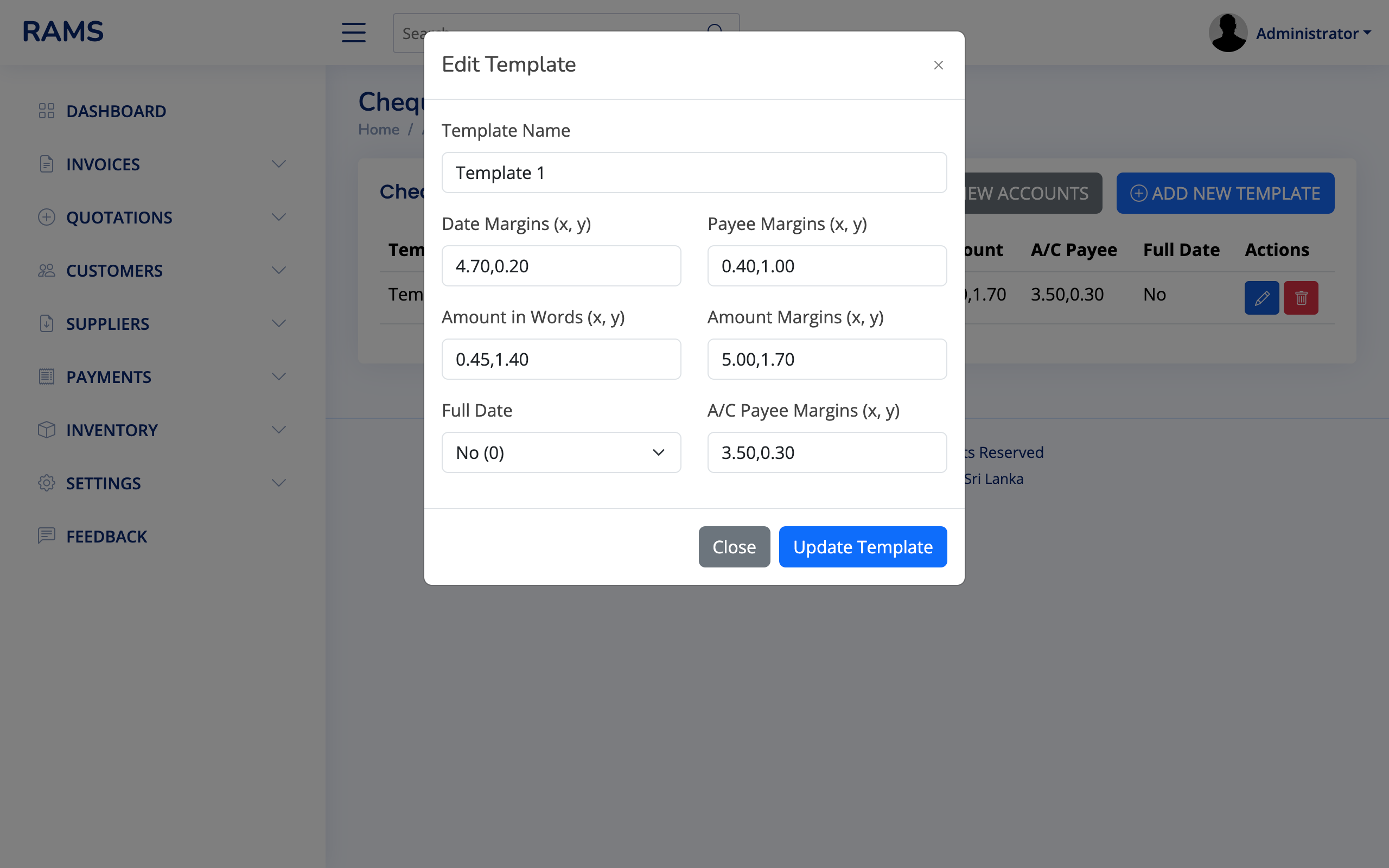Screen dimensions: 1389x868
Task: Close the Edit Template dialog with X
Action: (939, 66)
